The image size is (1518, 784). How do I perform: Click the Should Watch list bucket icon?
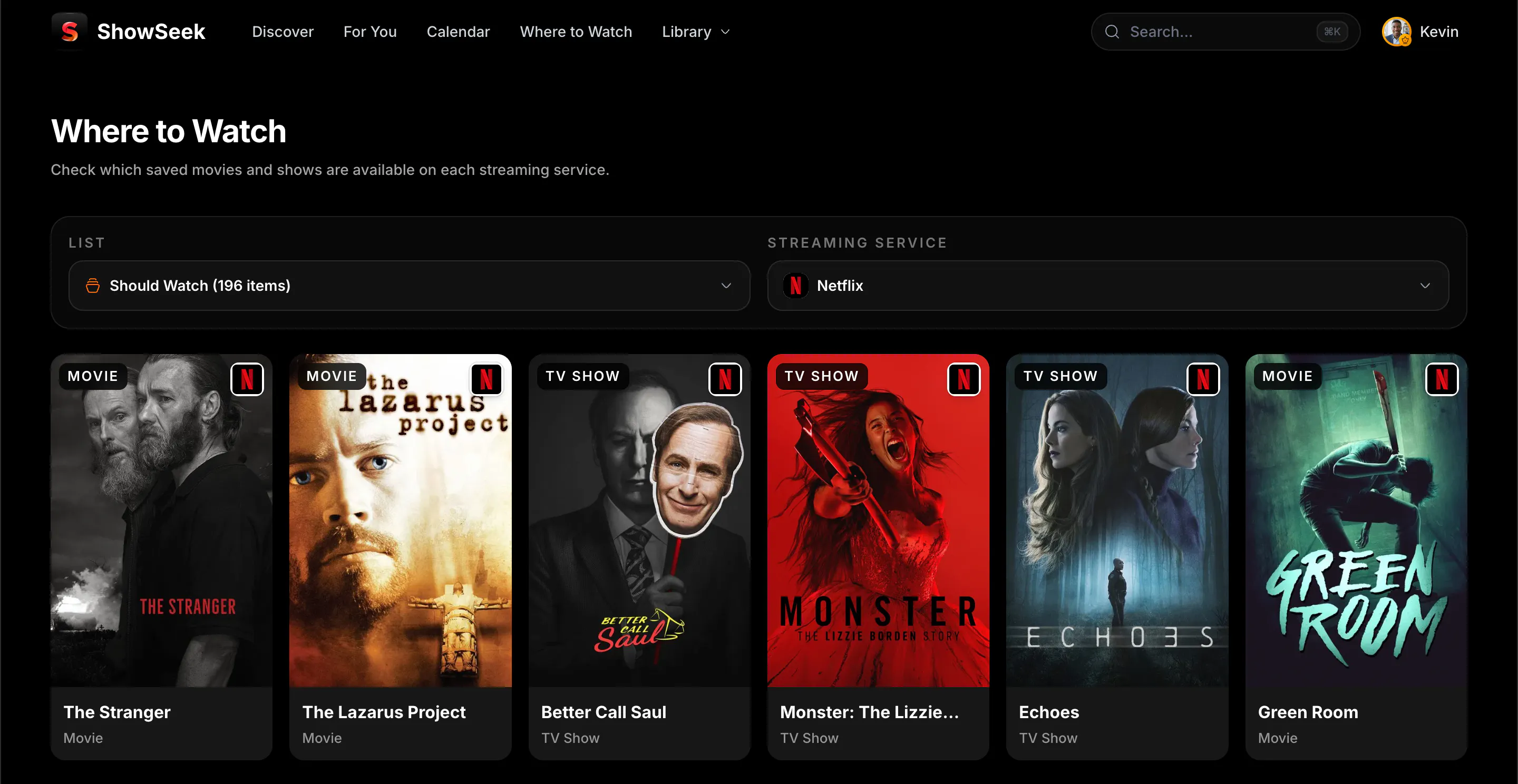(x=93, y=286)
